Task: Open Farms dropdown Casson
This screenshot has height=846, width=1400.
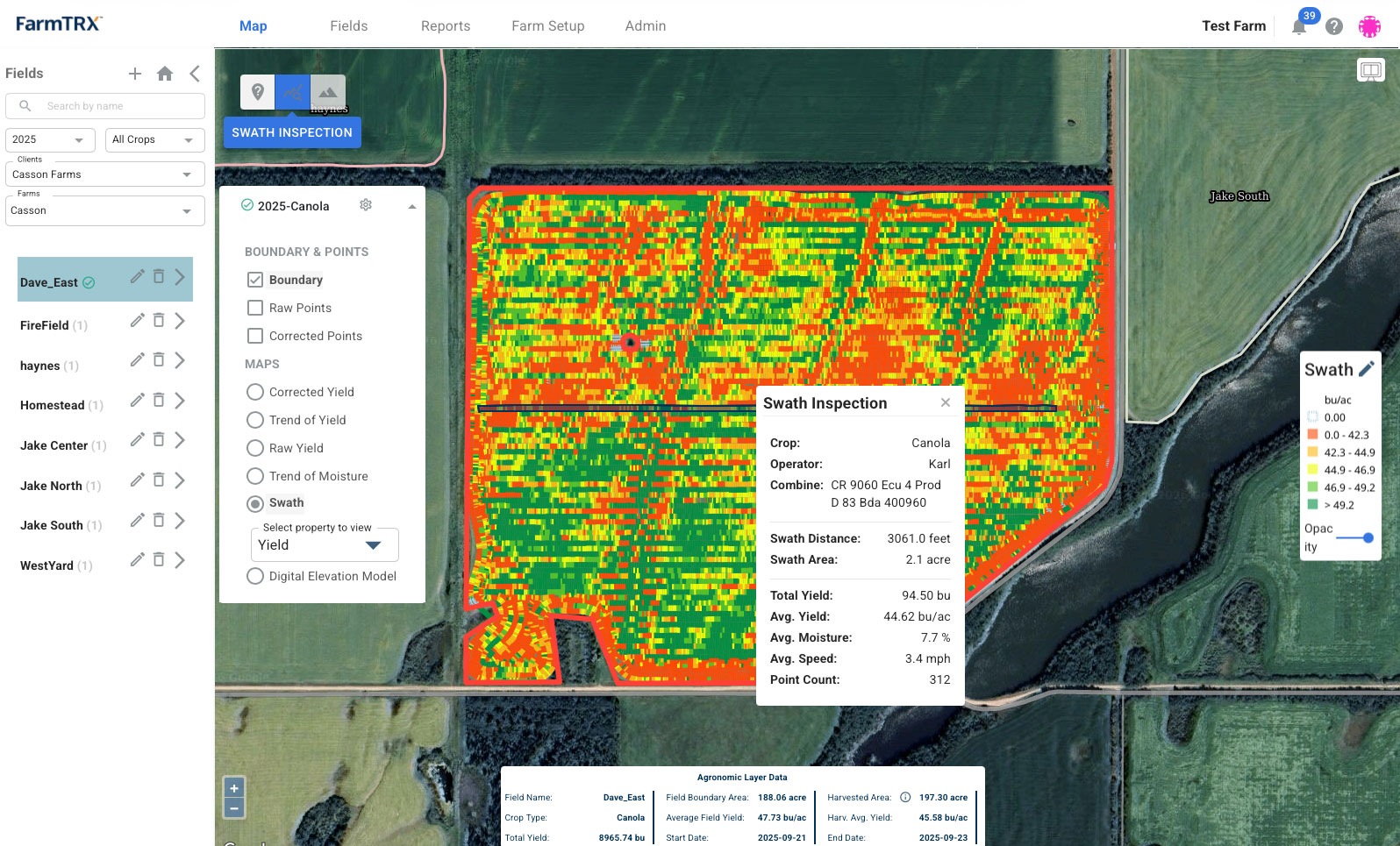Action: tap(105, 210)
